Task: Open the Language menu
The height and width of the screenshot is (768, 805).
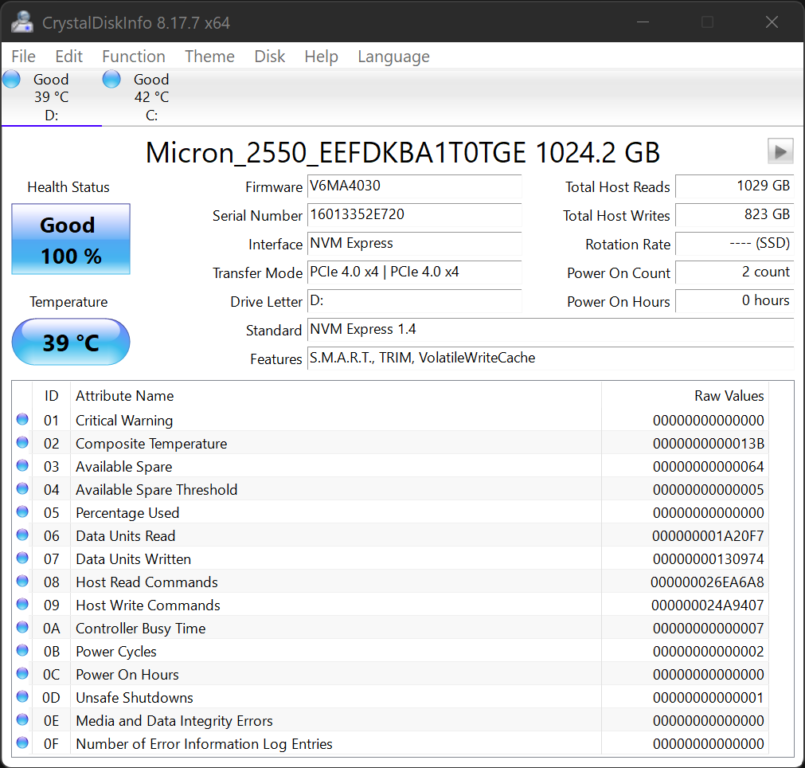Action: (x=393, y=56)
